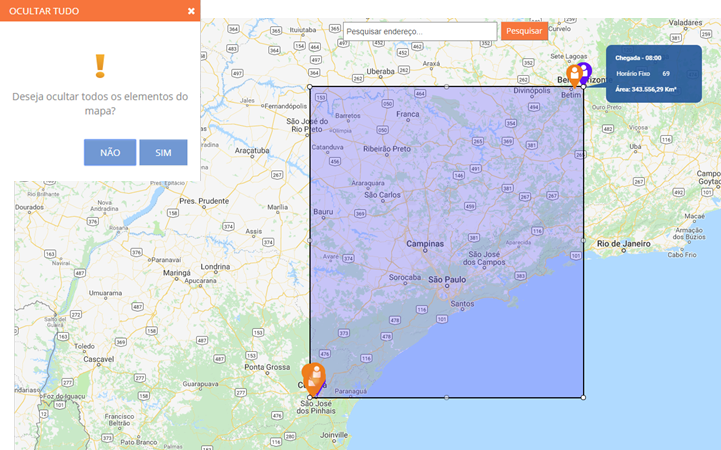The image size is (721, 450).
Task: Click the Uberaba map label
Action: tap(380, 72)
